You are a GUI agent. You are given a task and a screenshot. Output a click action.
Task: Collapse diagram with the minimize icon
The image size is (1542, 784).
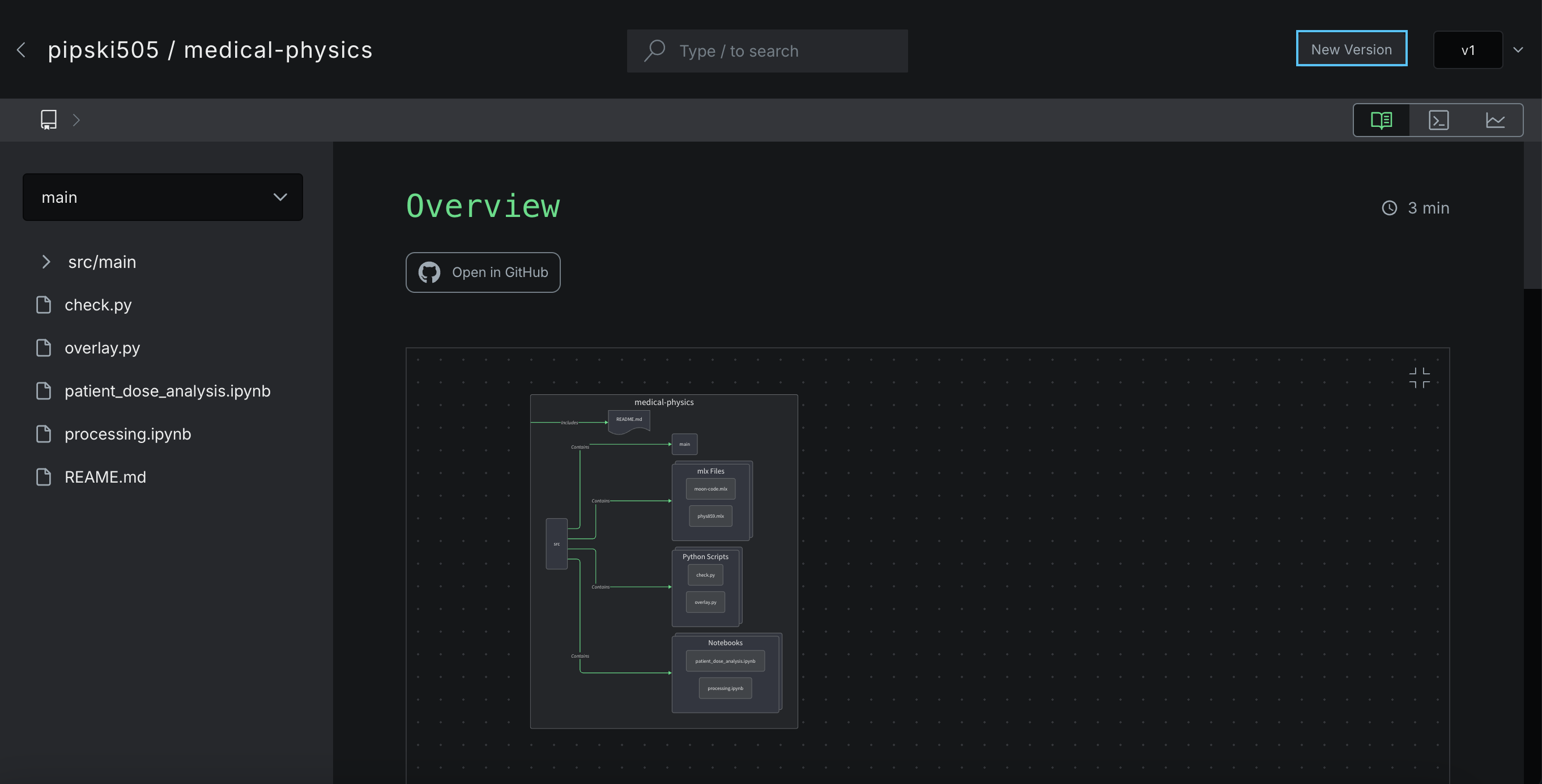point(1419,378)
